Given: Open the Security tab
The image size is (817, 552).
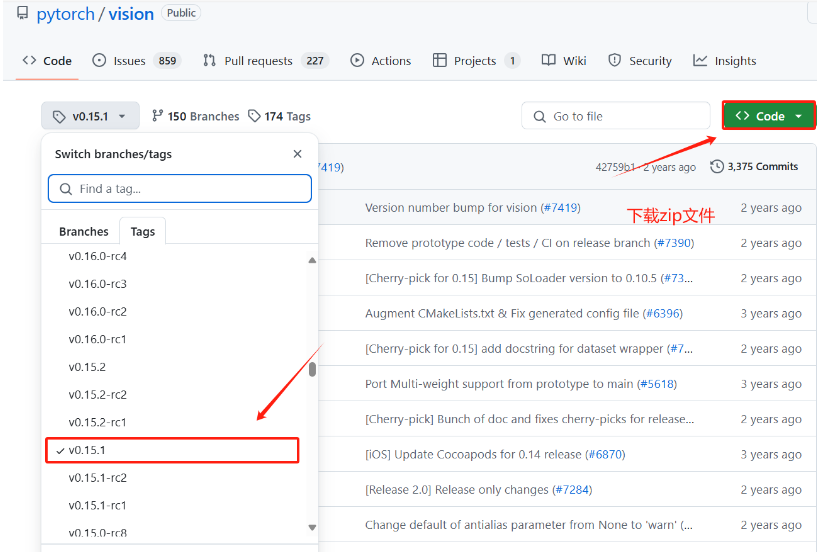Looking at the screenshot, I should point(640,61).
